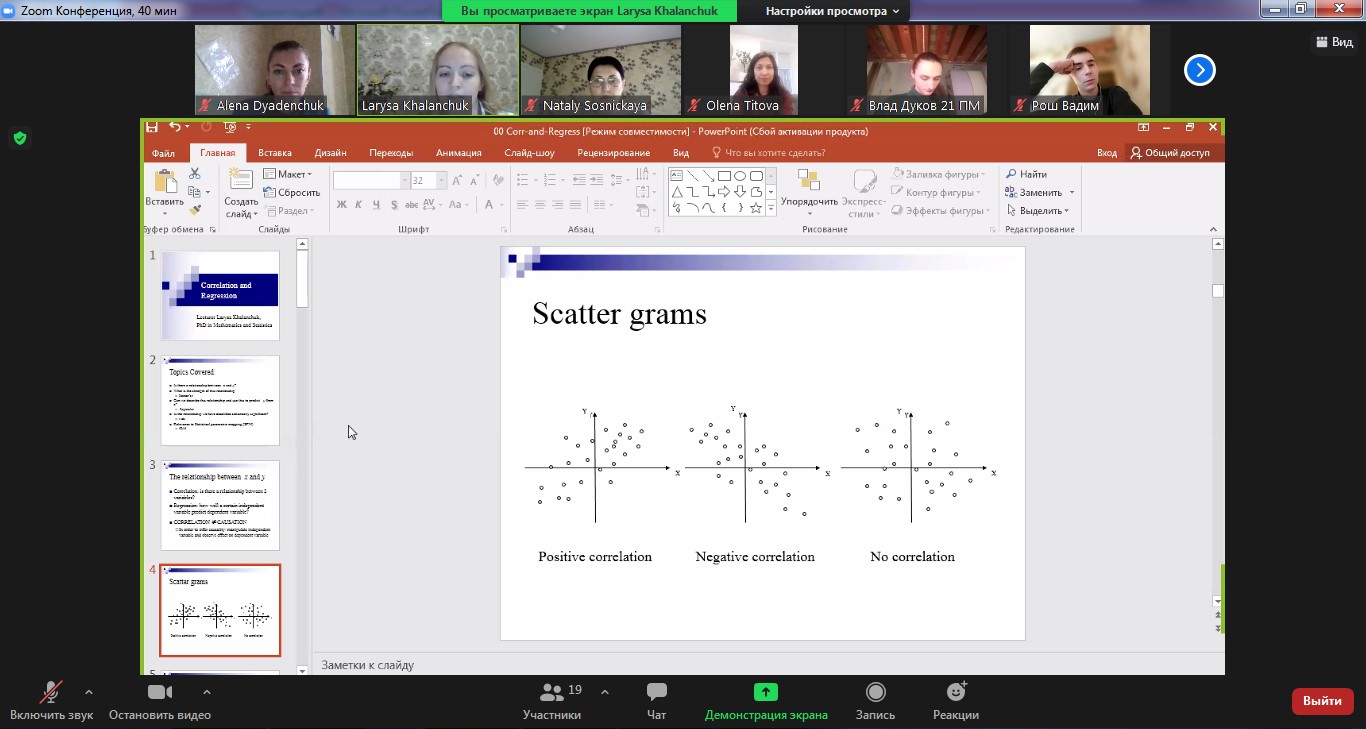Select slide 1 thumbnail Correlation and Regression
This screenshot has height=729, width=1366.
click(220, 295)
